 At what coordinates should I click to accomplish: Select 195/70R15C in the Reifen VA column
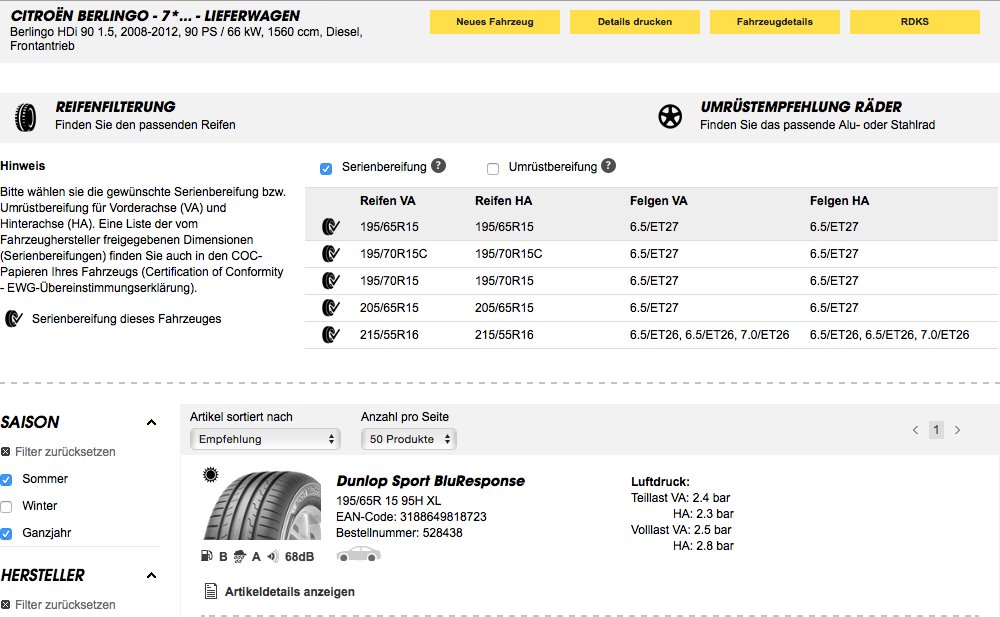pos(393,253)
